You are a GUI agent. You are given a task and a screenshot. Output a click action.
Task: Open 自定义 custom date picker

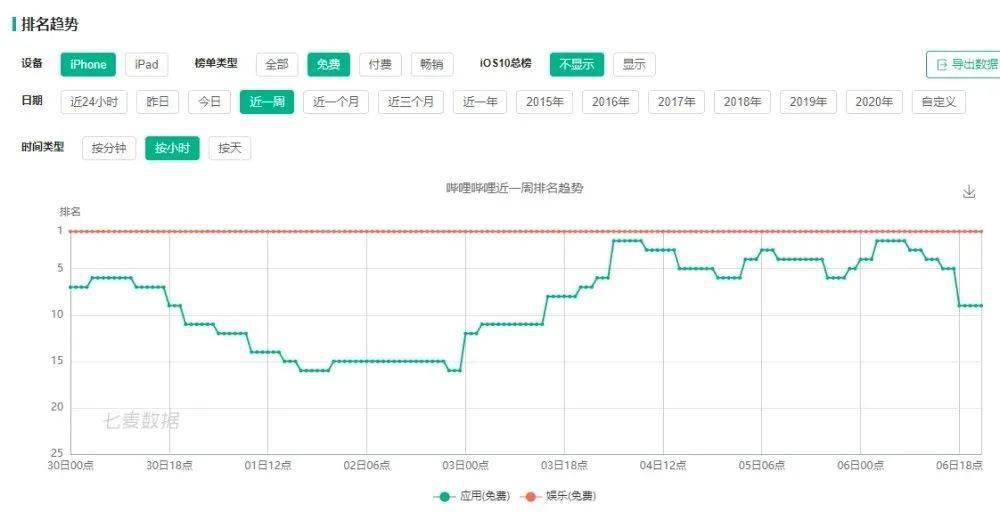click(x=939, y=102)
